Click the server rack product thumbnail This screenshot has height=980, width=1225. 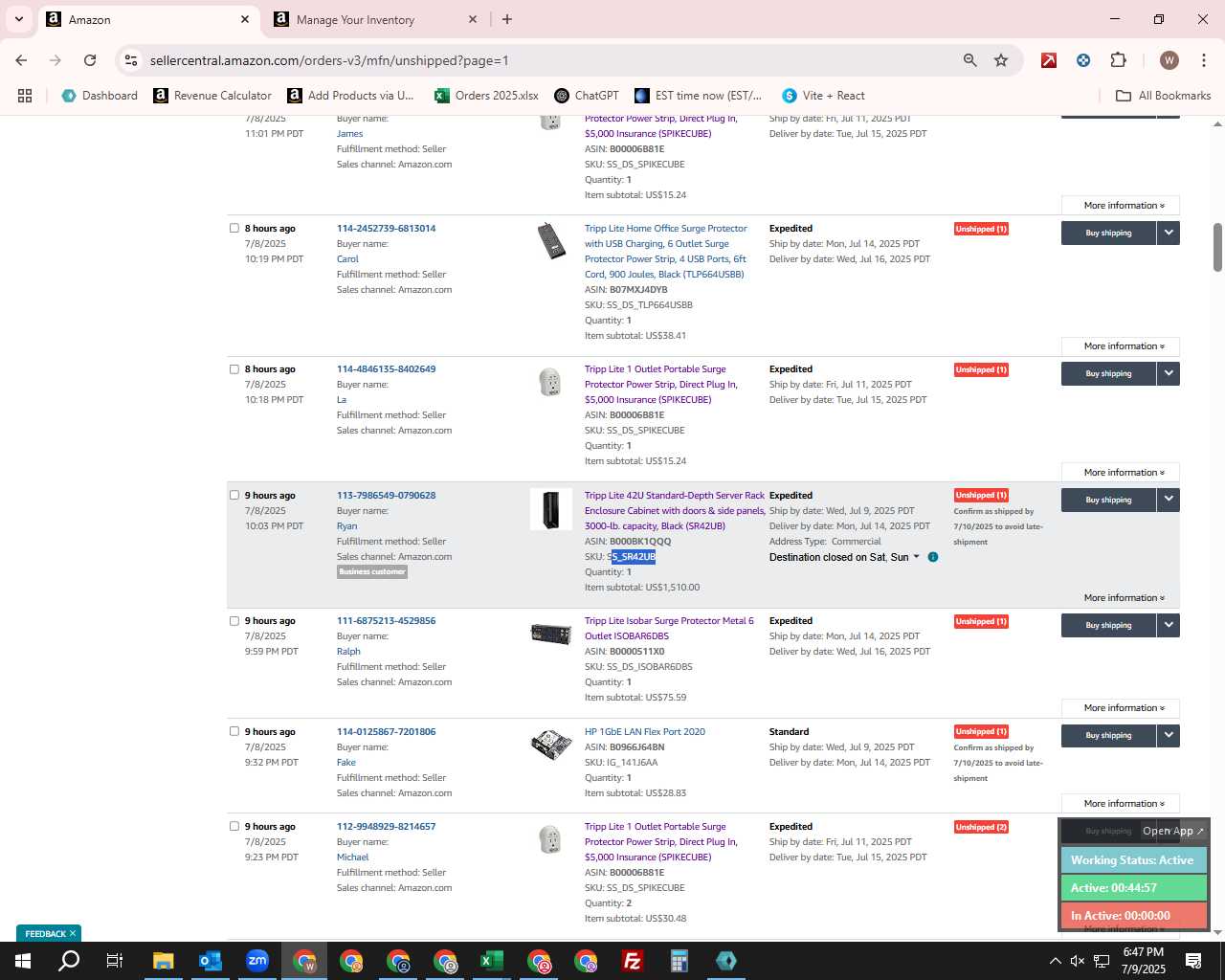tap(551, 509)
